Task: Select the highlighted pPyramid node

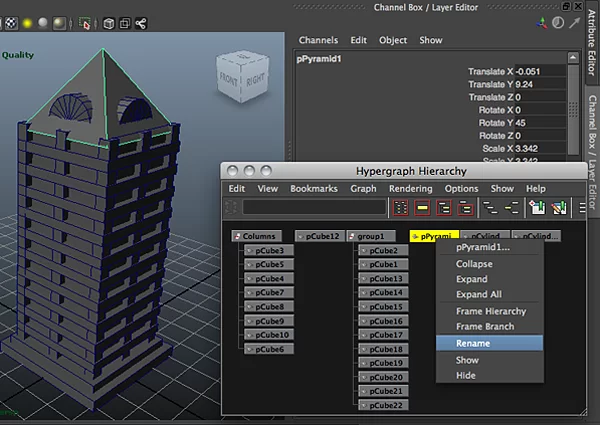Action: click(434, 236)
